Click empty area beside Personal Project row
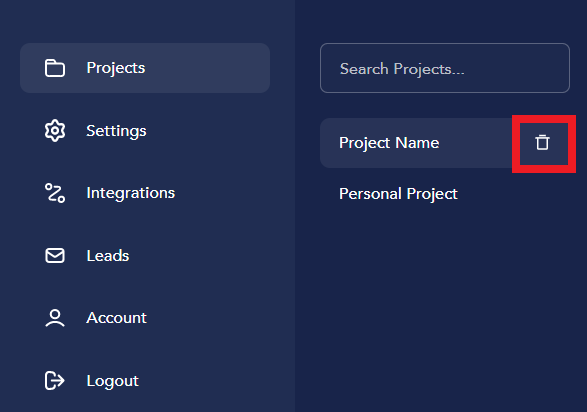Image resolution: width=587 pixels, height=412 pixels. pyautogui.click(x=517, y=194)
